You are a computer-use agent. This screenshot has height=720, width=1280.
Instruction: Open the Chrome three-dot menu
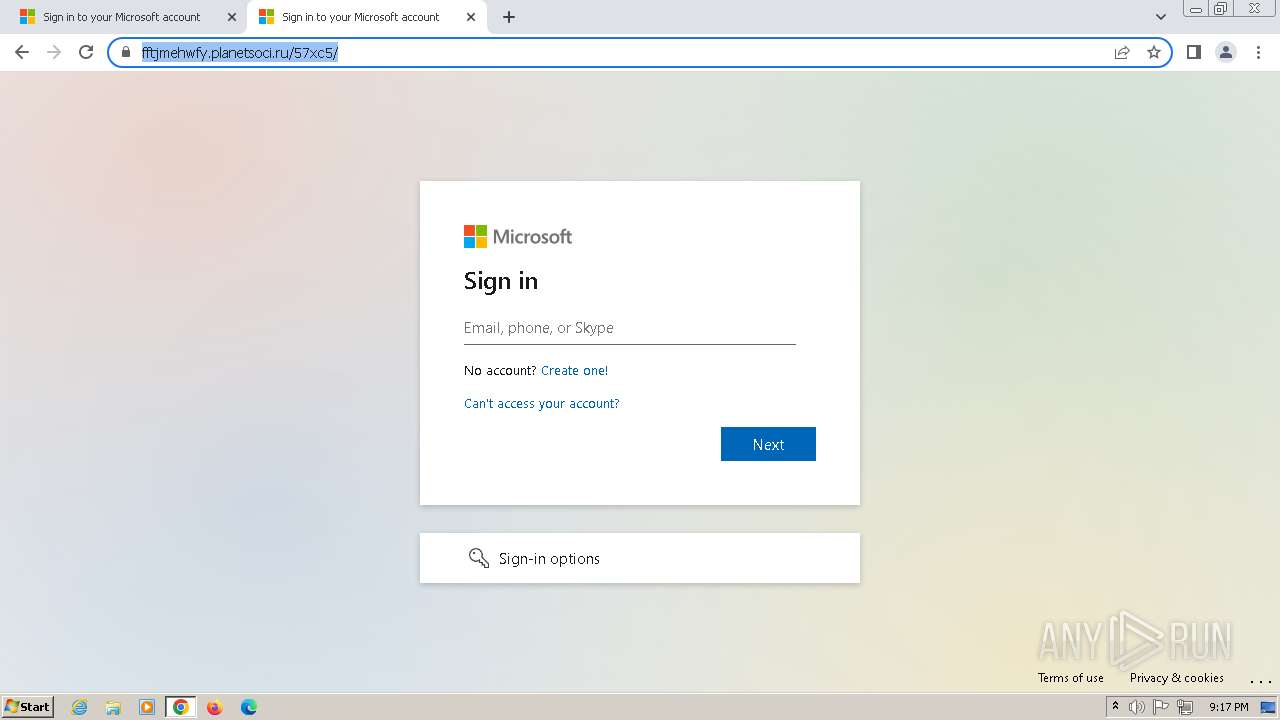click(1259, 52)
